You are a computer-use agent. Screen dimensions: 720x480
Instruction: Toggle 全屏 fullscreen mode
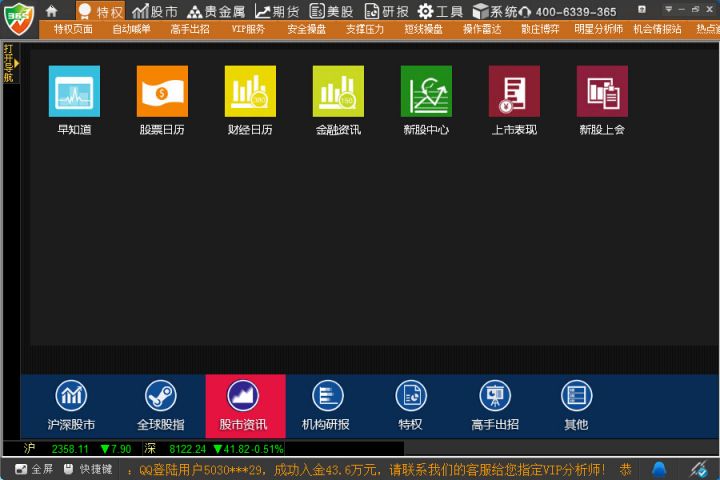pyautogui.click(x=34, y=468)
